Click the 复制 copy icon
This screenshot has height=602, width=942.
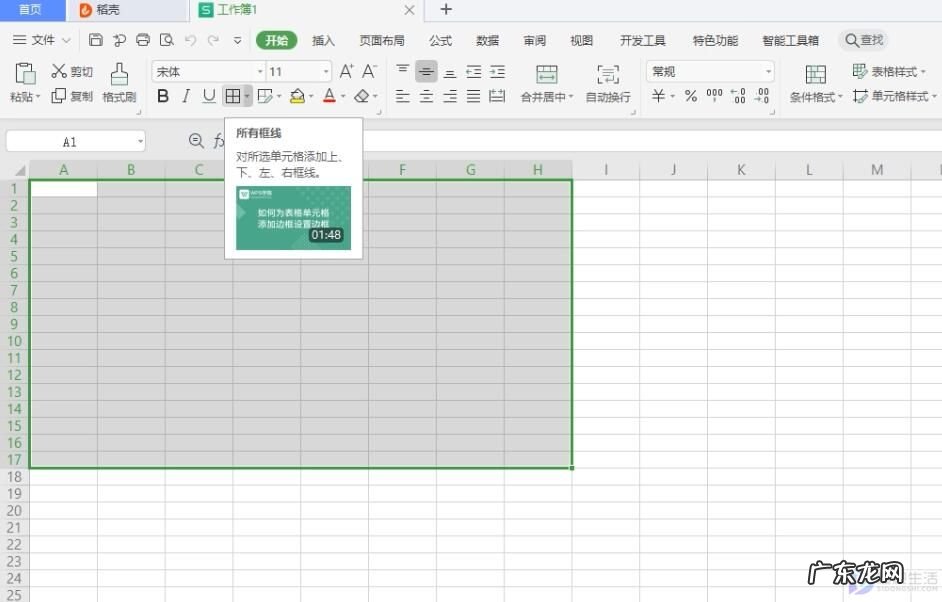click(x=68, y=97)
